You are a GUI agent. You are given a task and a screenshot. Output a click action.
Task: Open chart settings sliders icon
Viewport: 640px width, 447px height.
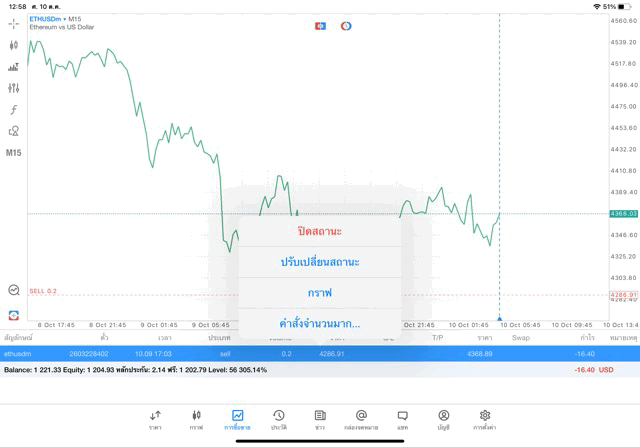pyautogui.click(x=14, y=88)
